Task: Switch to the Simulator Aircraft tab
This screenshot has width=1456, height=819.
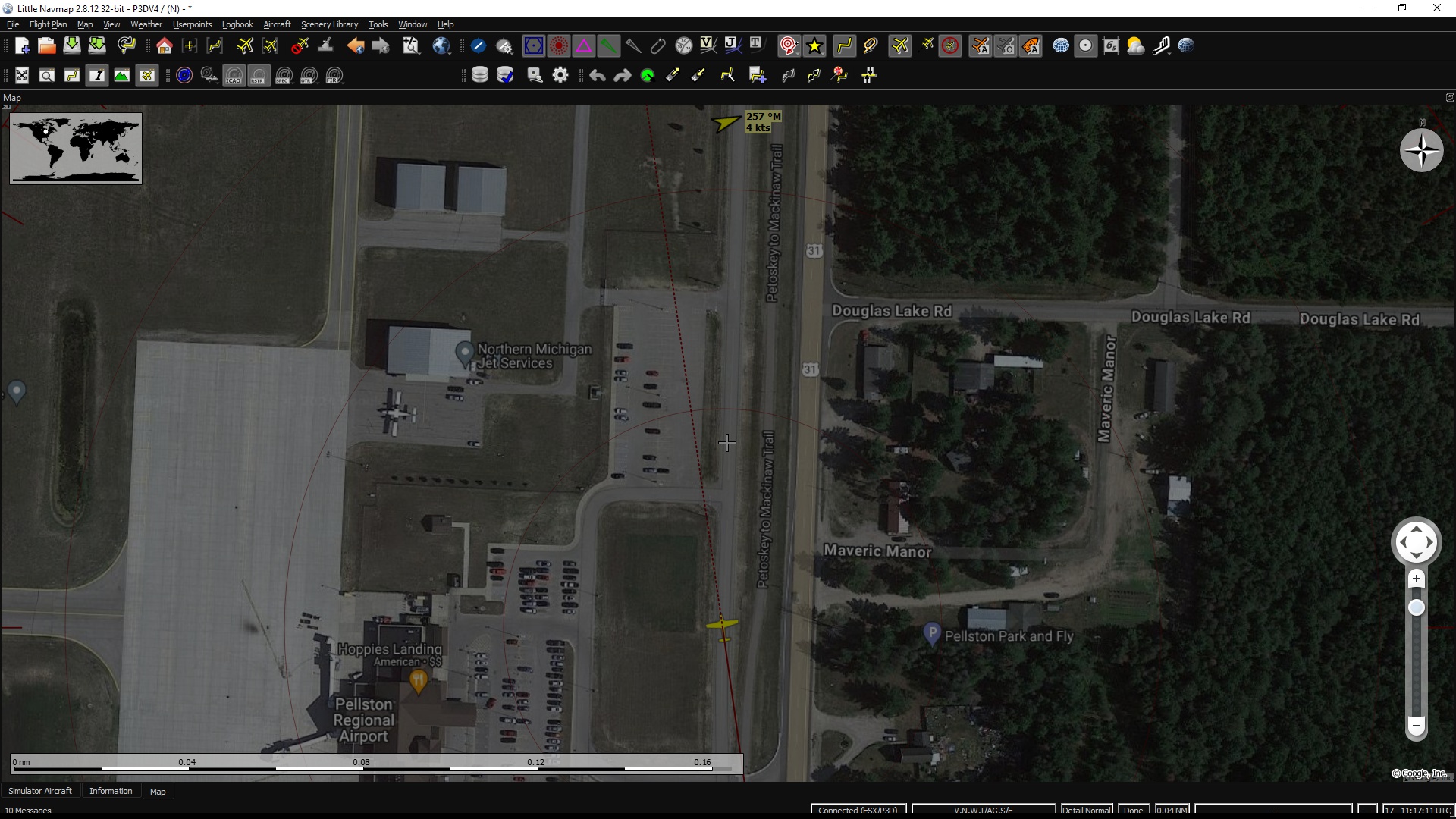Action: click(x=40, y=791)
